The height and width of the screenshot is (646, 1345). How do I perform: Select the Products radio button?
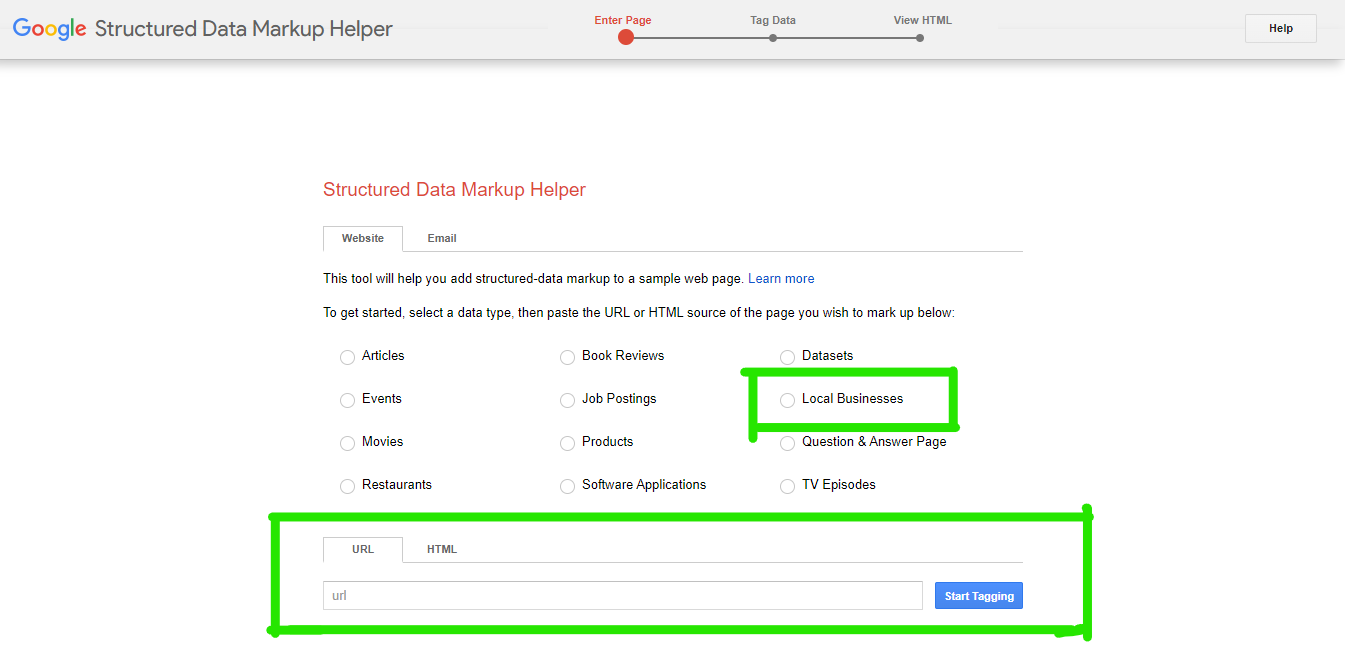click(568, 443)
